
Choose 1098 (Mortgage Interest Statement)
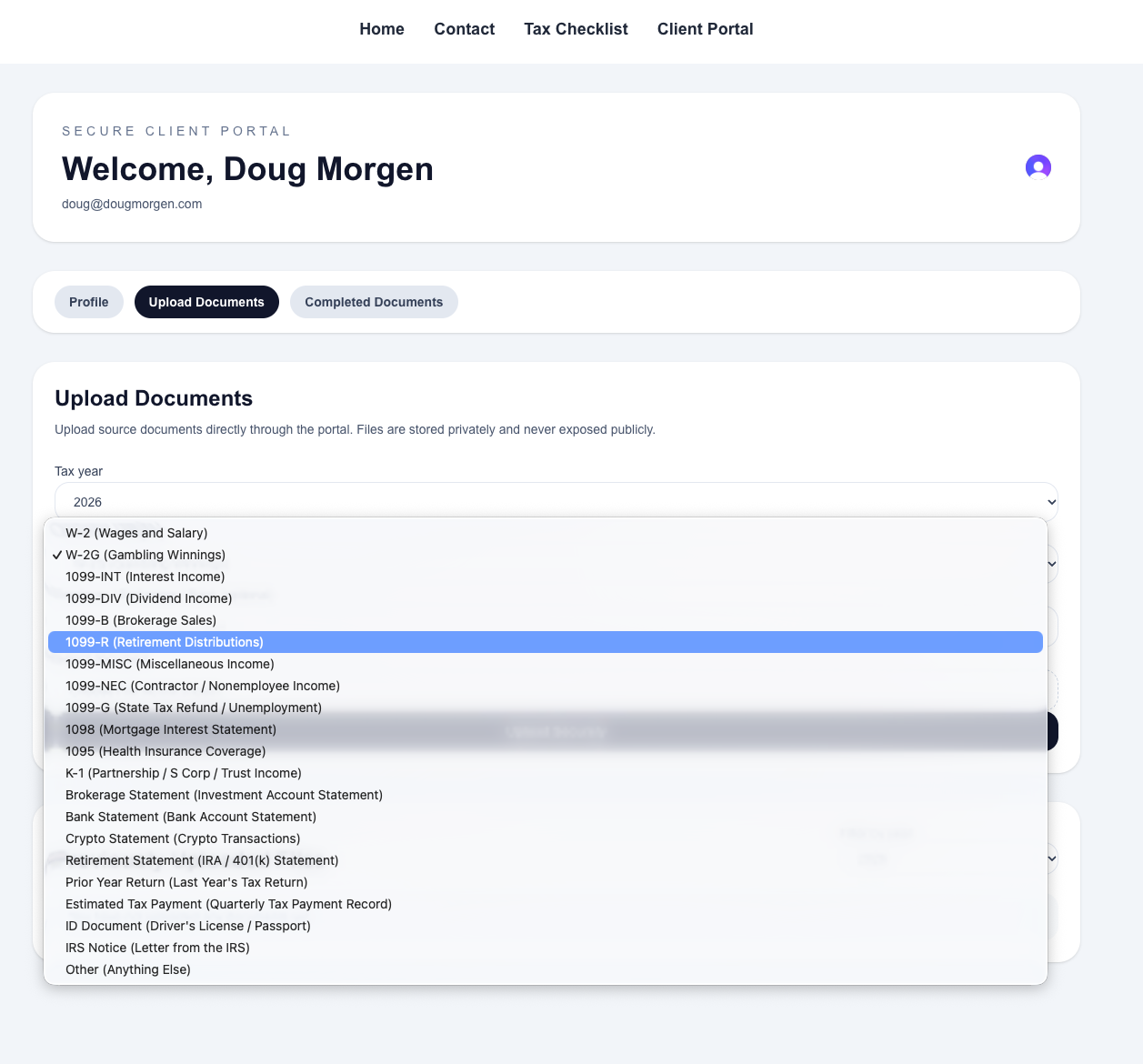coord(546,729)
